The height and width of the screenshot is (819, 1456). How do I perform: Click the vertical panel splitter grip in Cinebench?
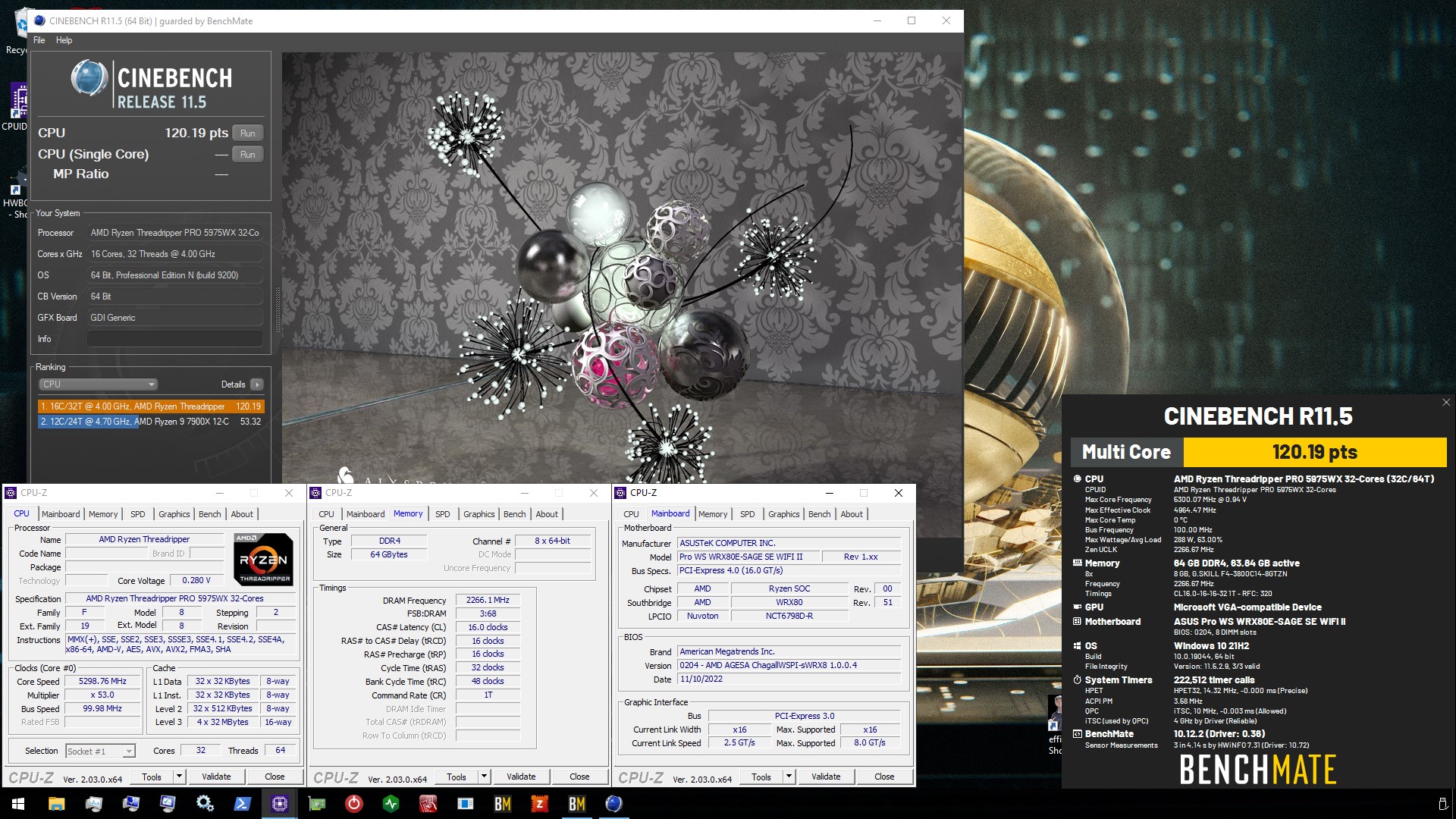click(x=278, y=309)
